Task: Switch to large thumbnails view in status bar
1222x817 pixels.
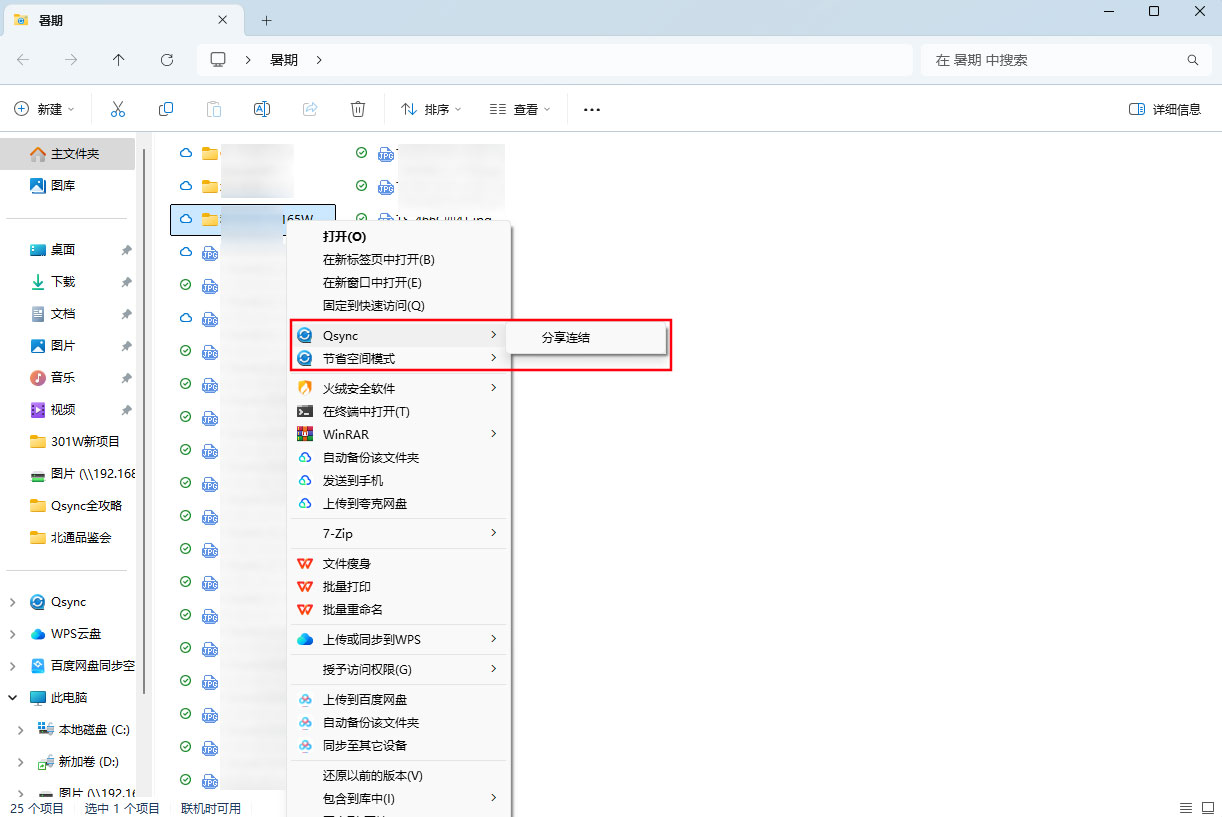Action: pyautogui.click(x=1207, y=807)
